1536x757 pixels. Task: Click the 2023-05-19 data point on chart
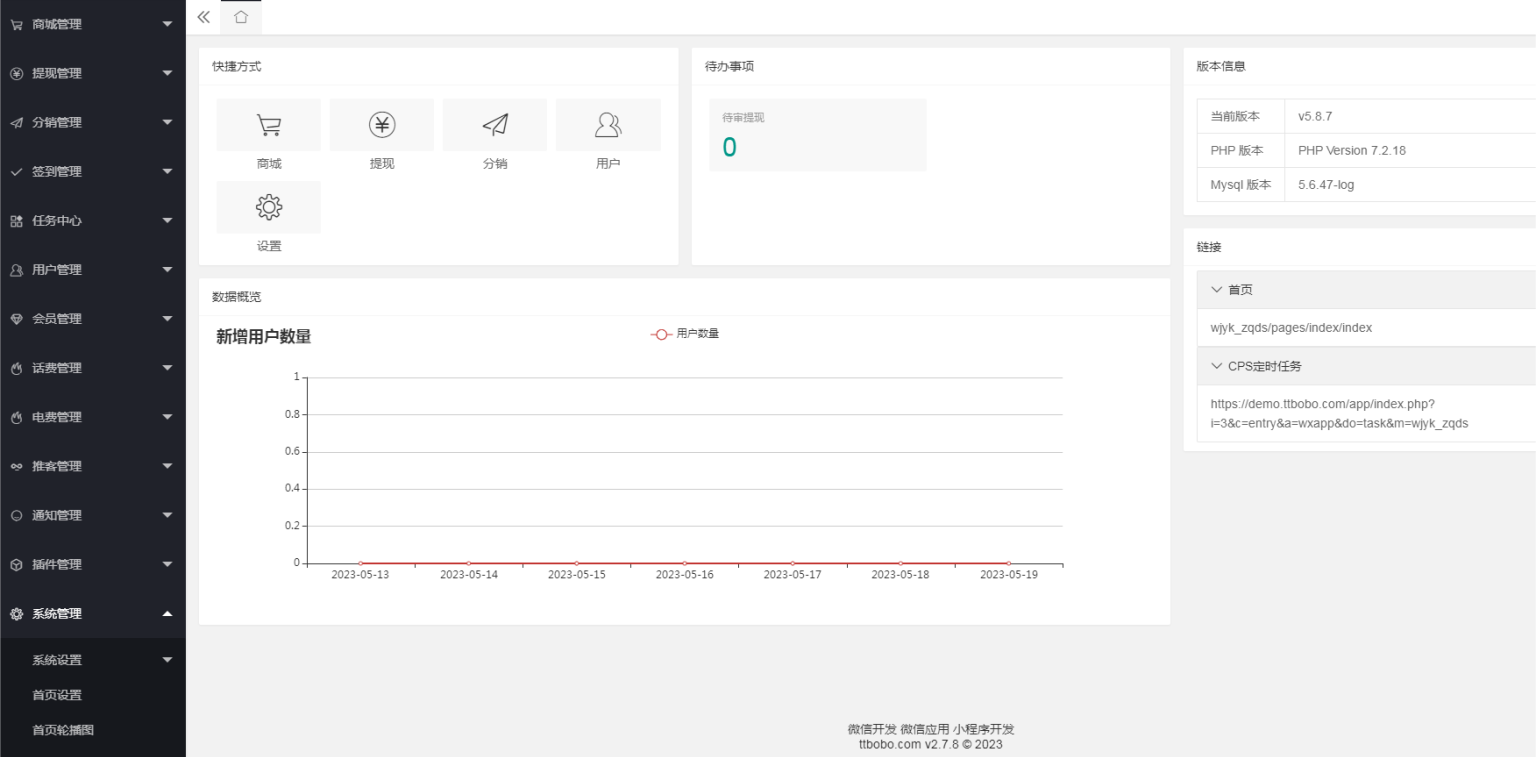1008,563
